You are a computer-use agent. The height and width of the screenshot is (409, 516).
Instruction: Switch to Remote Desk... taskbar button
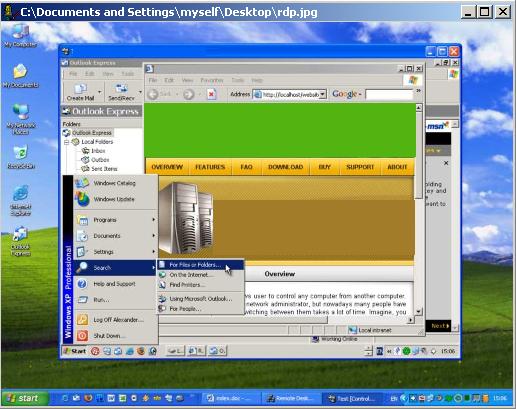[291, 398]
